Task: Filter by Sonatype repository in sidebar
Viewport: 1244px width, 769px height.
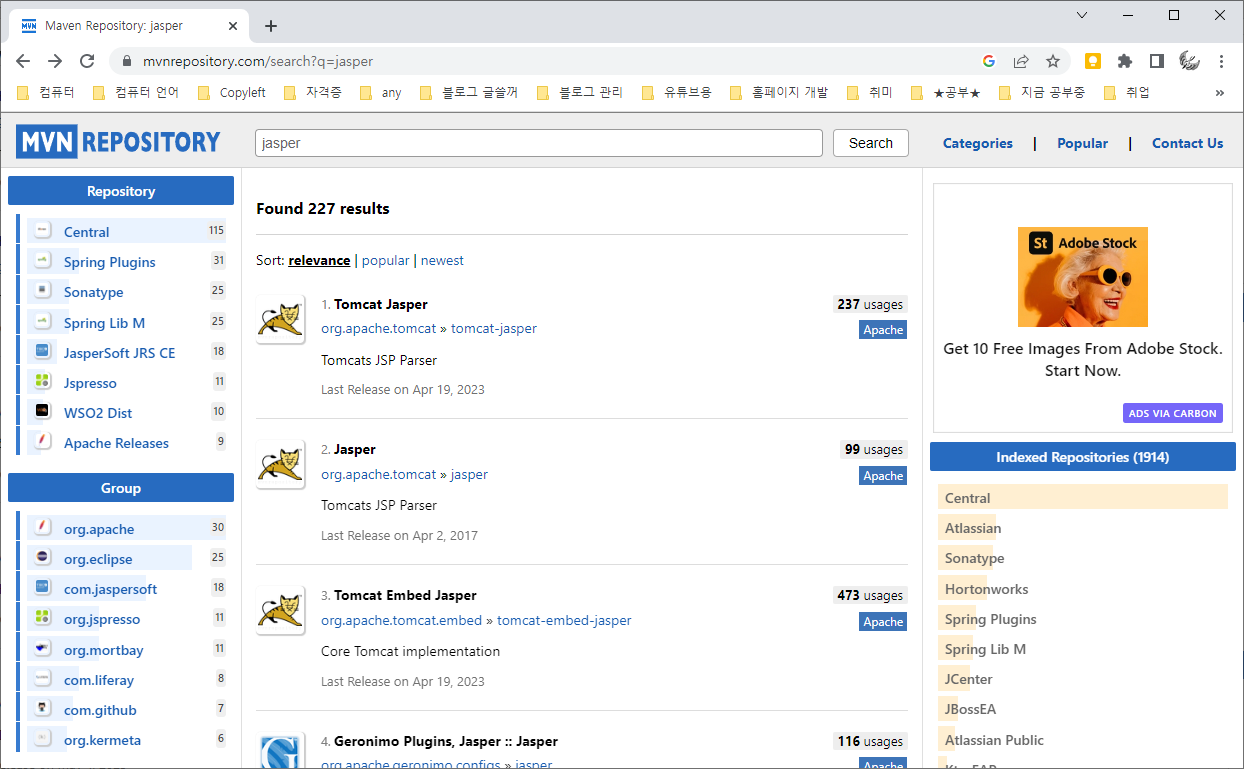Action: 94,292
